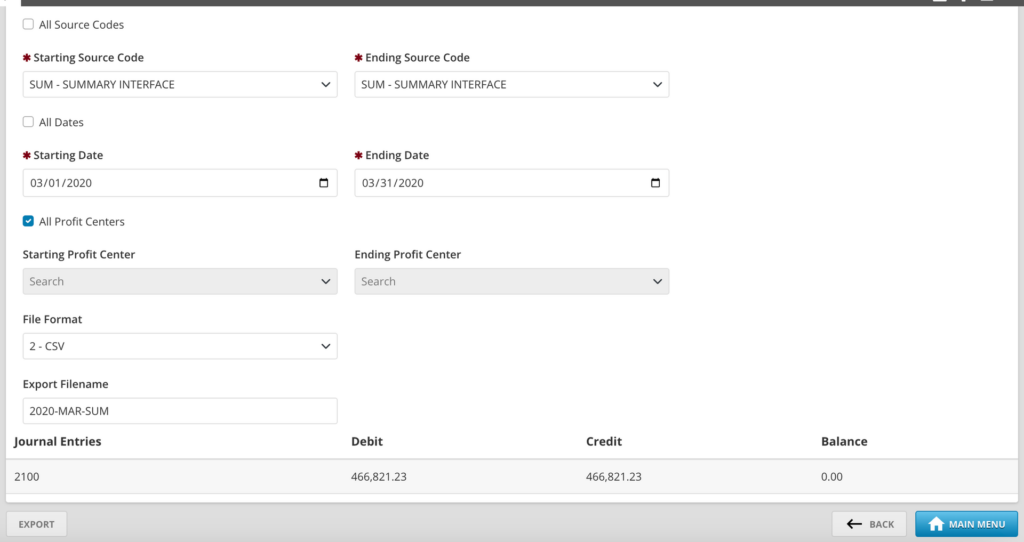
Task: Select the 2100 journal entries row
Action: (27, 477)
